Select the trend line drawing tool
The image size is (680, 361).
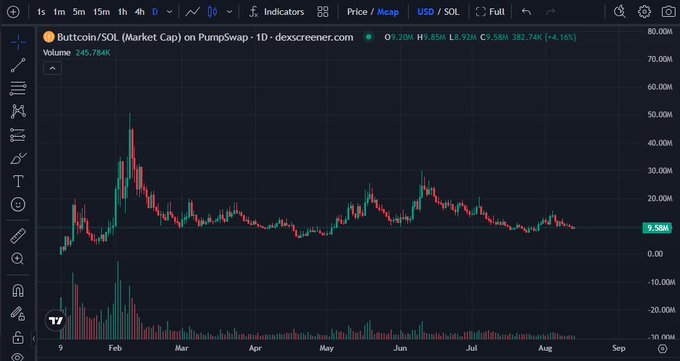click(x=18, y=65)
